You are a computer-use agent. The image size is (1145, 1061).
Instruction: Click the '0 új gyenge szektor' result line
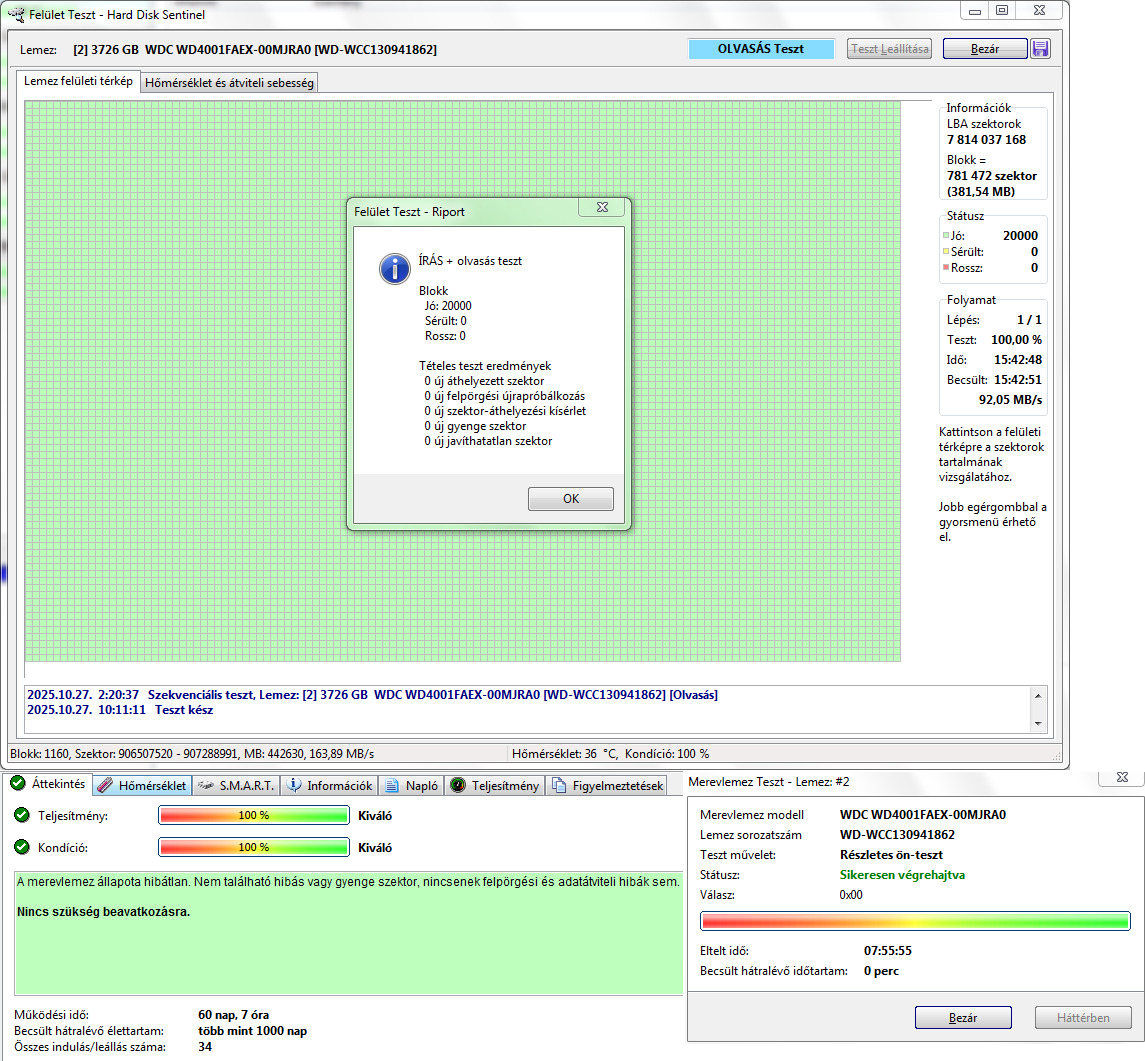(475, 426)
